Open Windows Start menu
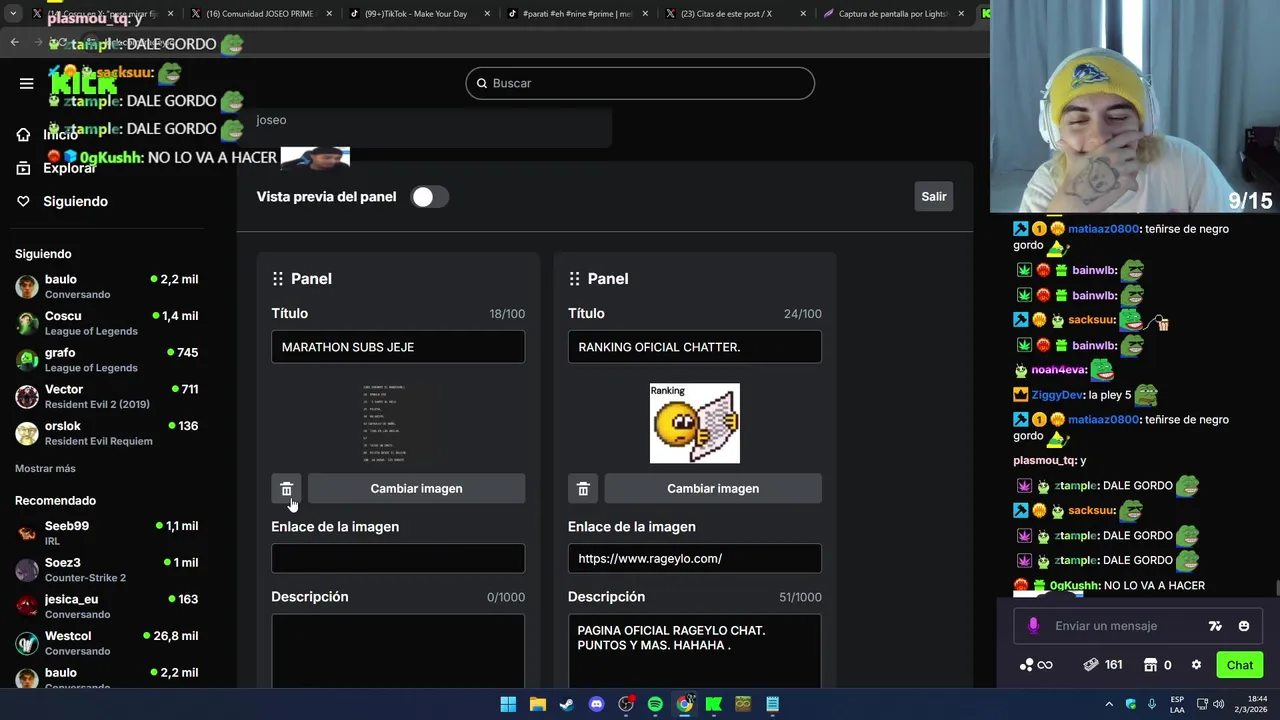Screen dimensions: 1280x720 pos(508,704)
